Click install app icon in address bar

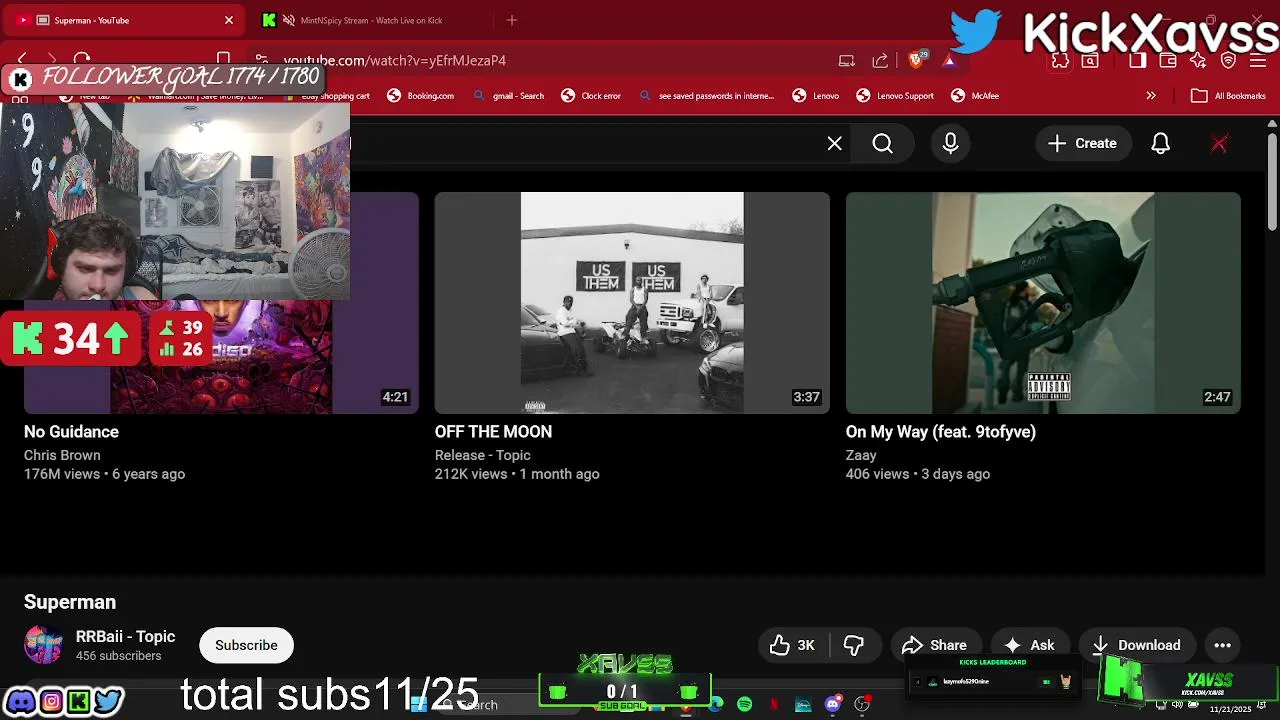click(x=846, y=60)
